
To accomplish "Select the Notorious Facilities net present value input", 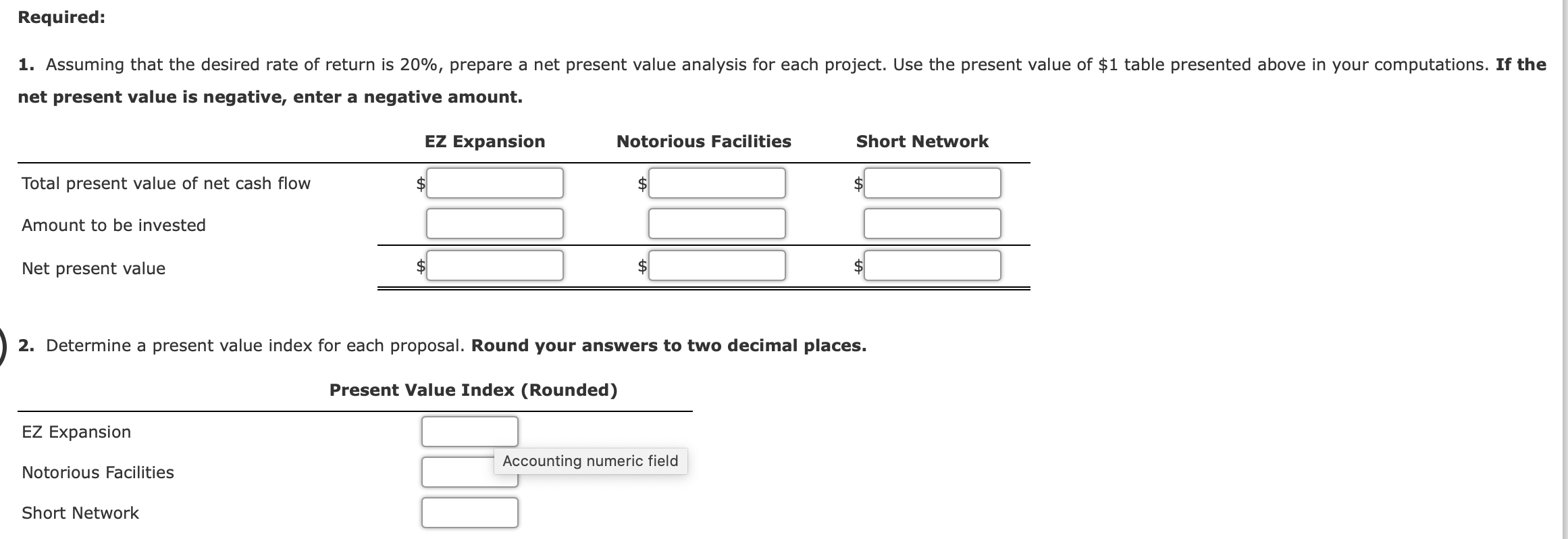I will pyautogui.click(x=716, y=266).
